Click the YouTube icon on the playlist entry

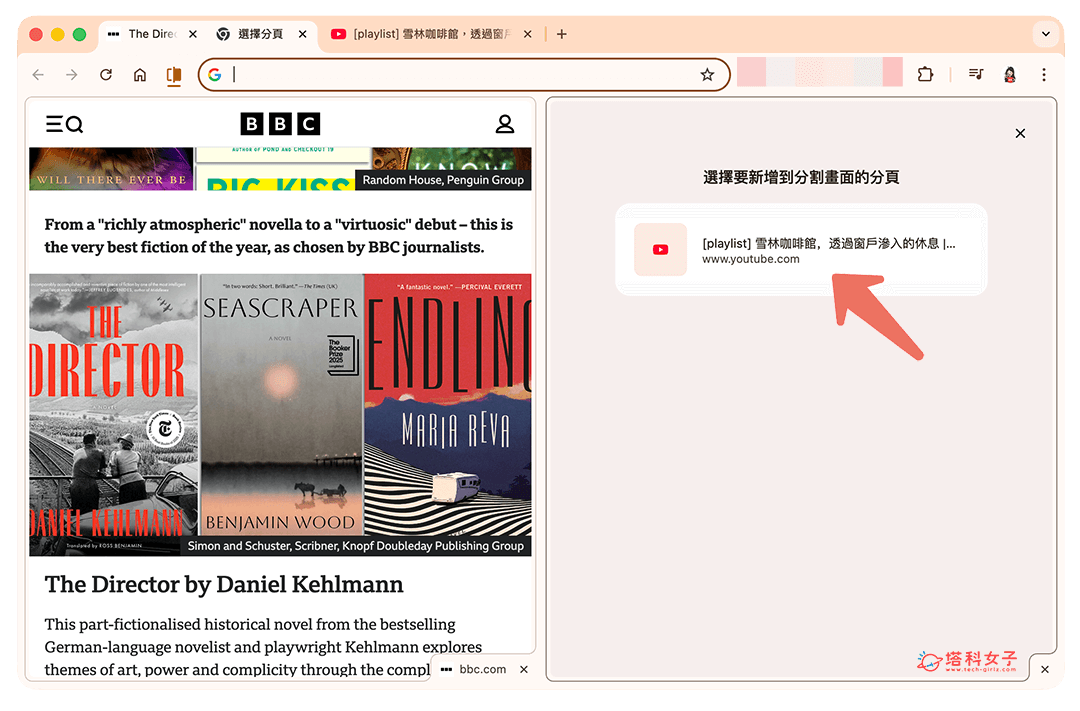click(x=660, y=250)
